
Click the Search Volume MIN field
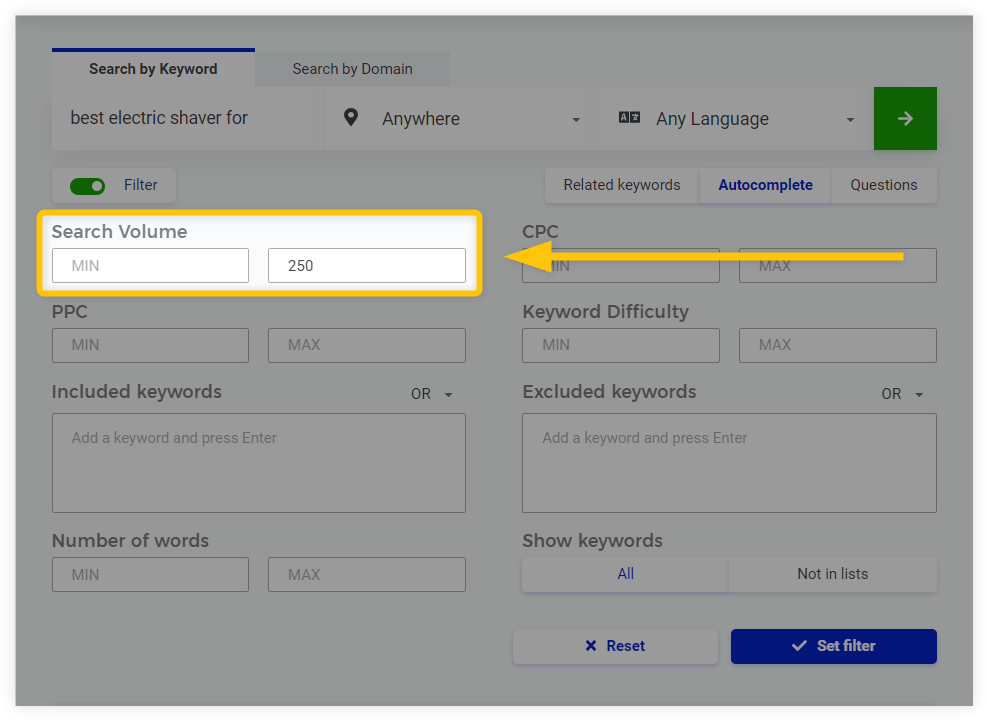point(150,266)
